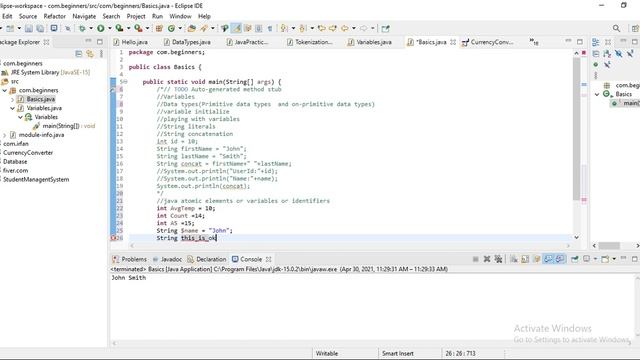Open the Run button dropdown arrow
640x360 pixels.
click(109, 29)
